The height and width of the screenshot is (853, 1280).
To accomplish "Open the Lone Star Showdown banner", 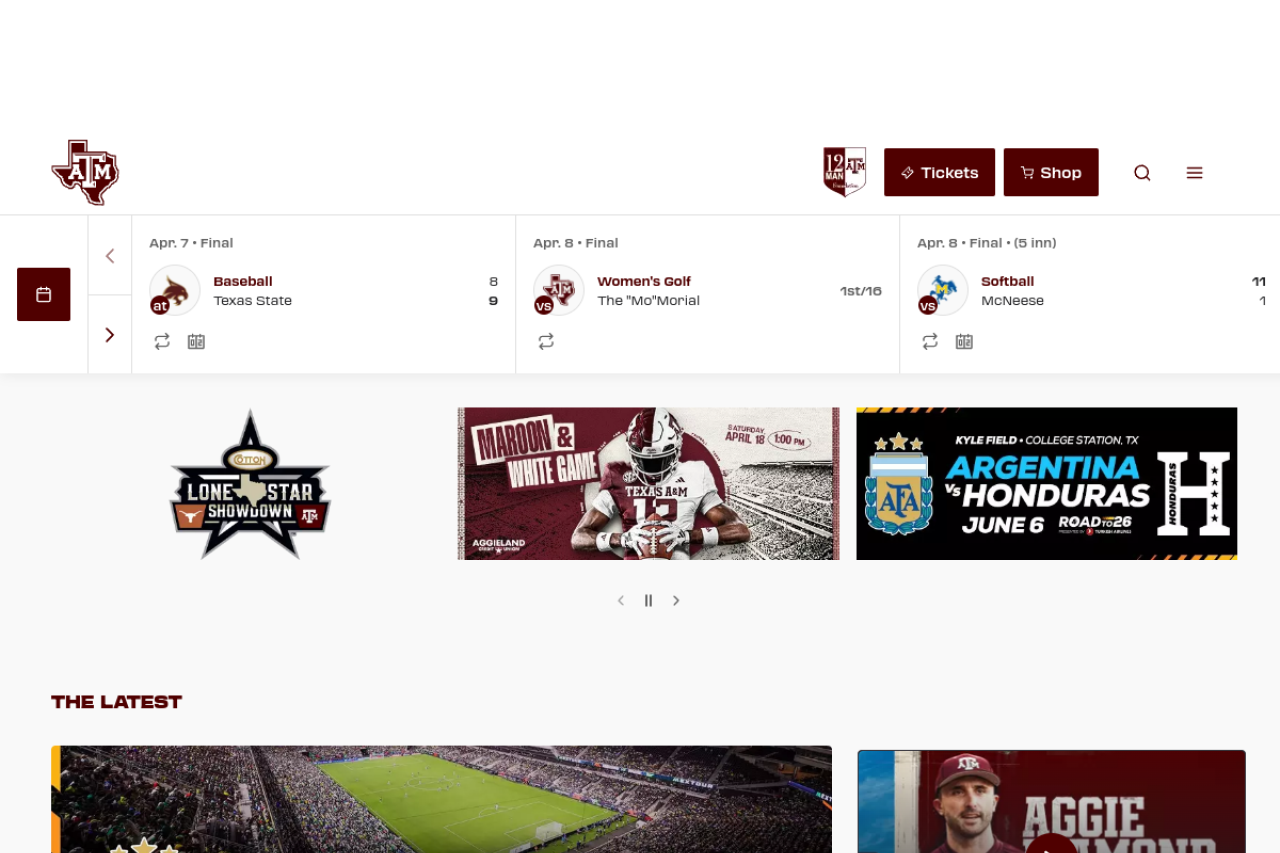I will coord(250,484).
